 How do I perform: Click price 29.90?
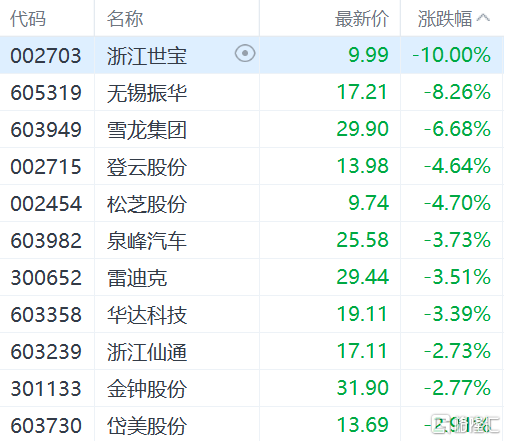362,129
